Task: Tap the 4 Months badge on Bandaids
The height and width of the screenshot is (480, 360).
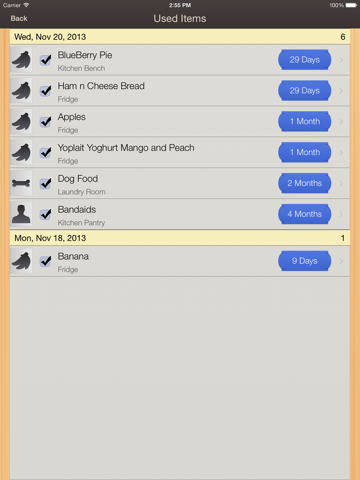Action: click(x=305, y=214)
